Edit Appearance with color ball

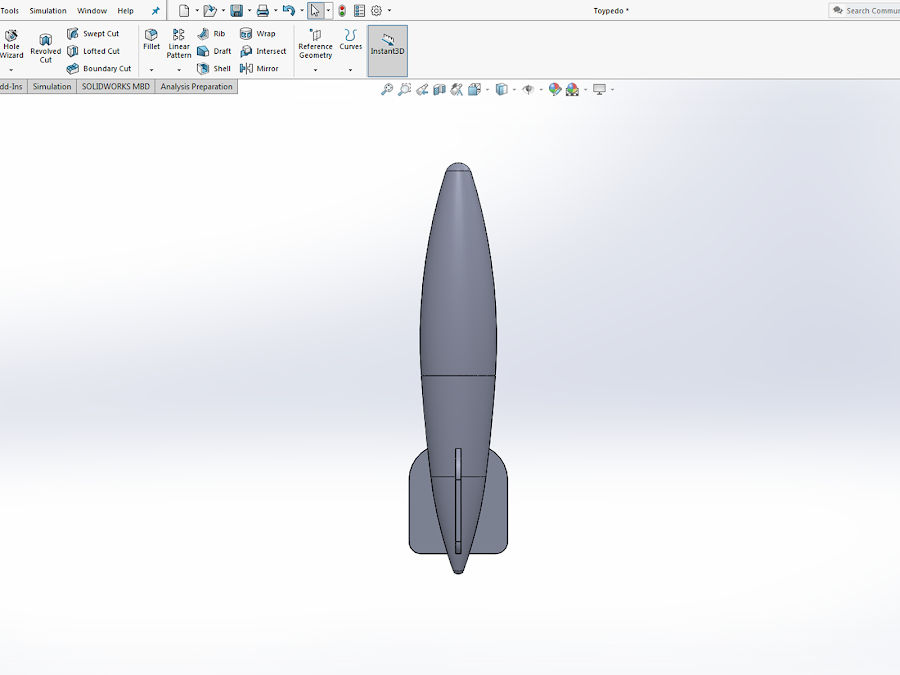click(x=554, y=90)
